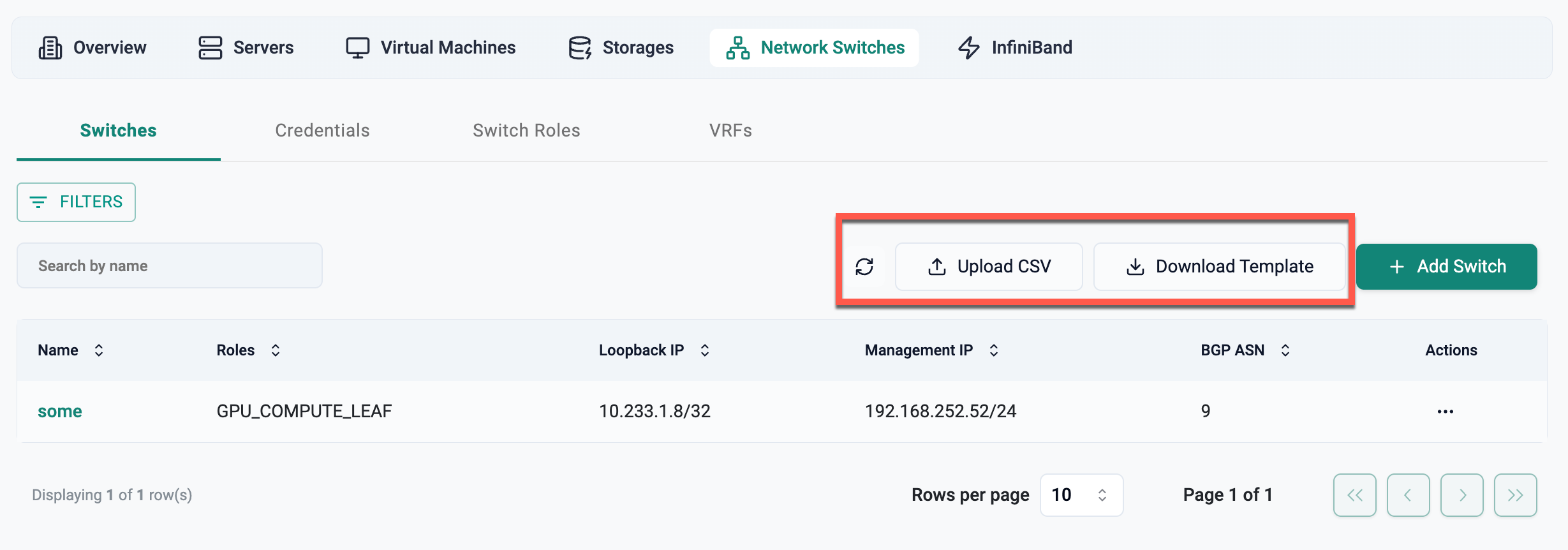Viewport: 1568px width, 550px height.
Task: Go to the previous page arrow
Action: pyautogui.click(x=1408, y=495)
